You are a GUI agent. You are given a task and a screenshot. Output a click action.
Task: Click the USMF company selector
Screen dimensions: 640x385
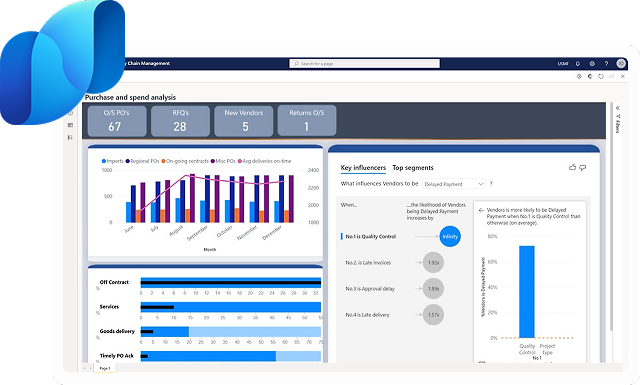[563, 64]
